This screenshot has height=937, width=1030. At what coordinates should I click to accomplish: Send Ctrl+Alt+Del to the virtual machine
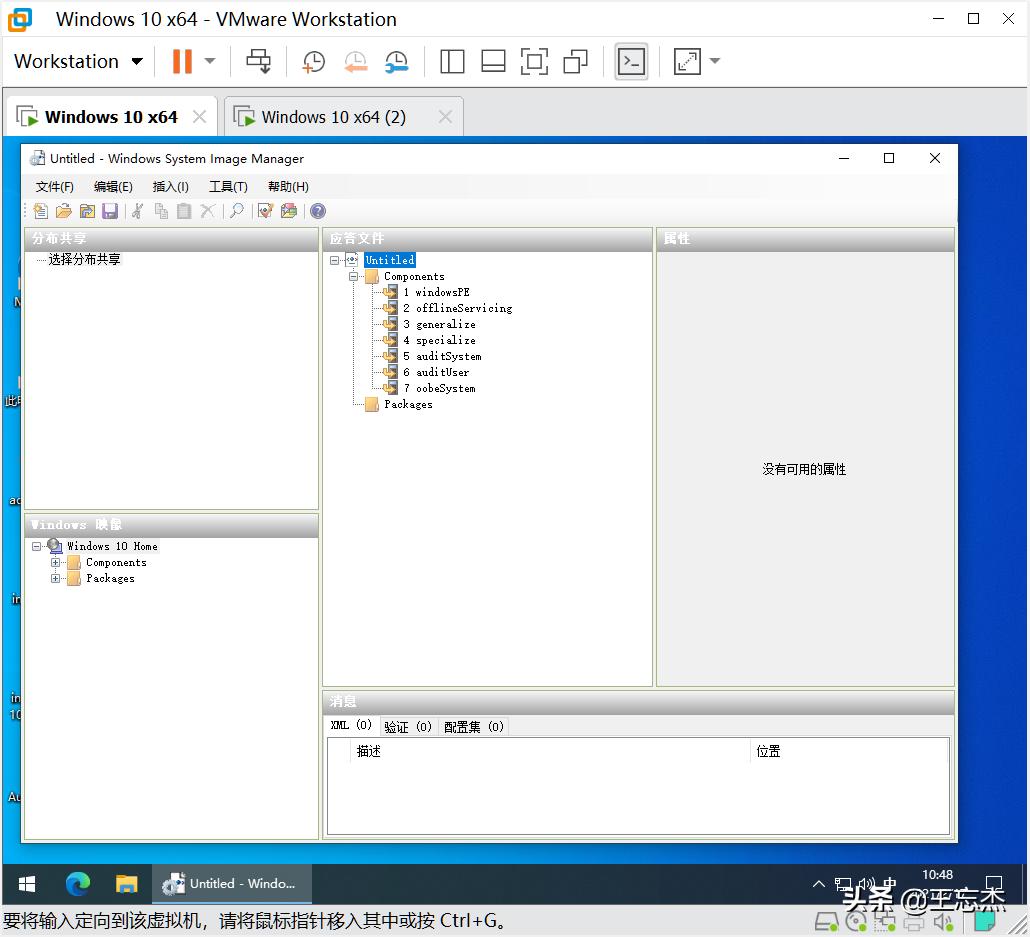[x=258, y=61]
